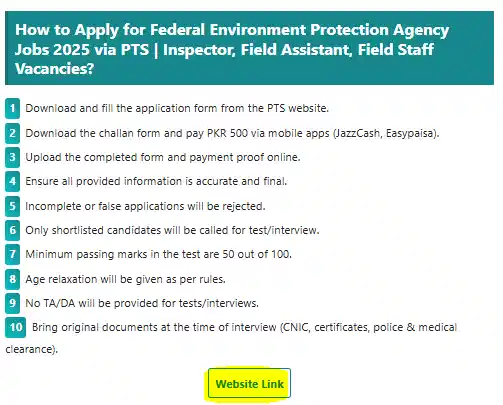The height and width of the screenshot is (405, 503).
Task: Click 'Only shortlisted candidates' step text
Action: pyautogui.click(x=172, y=230)
